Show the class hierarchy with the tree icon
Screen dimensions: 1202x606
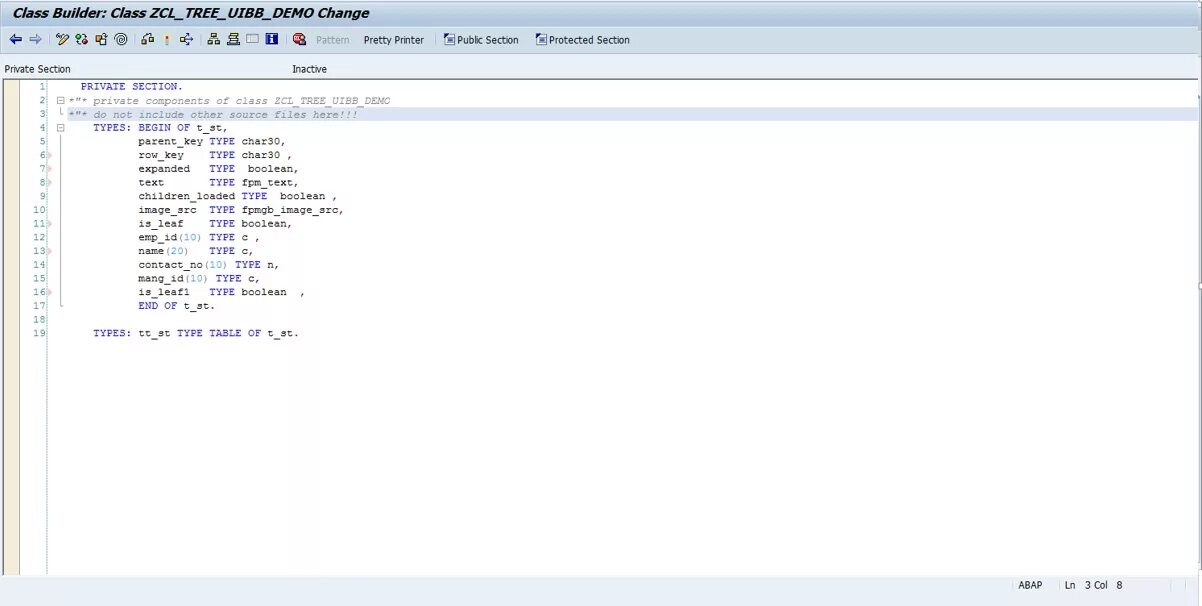pyautogui.click(x=212, y=40)
